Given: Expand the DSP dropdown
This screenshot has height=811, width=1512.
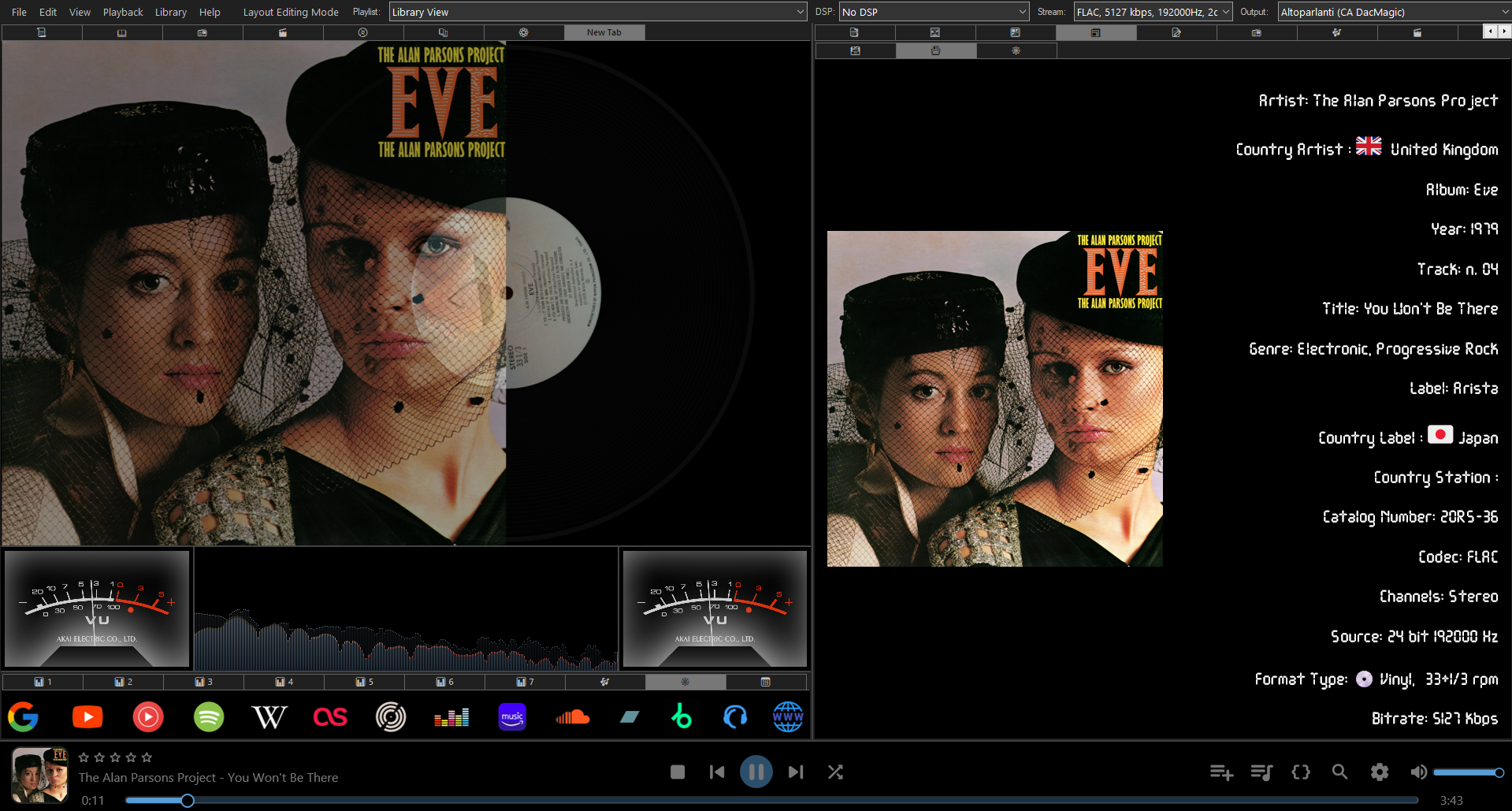Looking at the screenshot, I should tap(934, 12).
